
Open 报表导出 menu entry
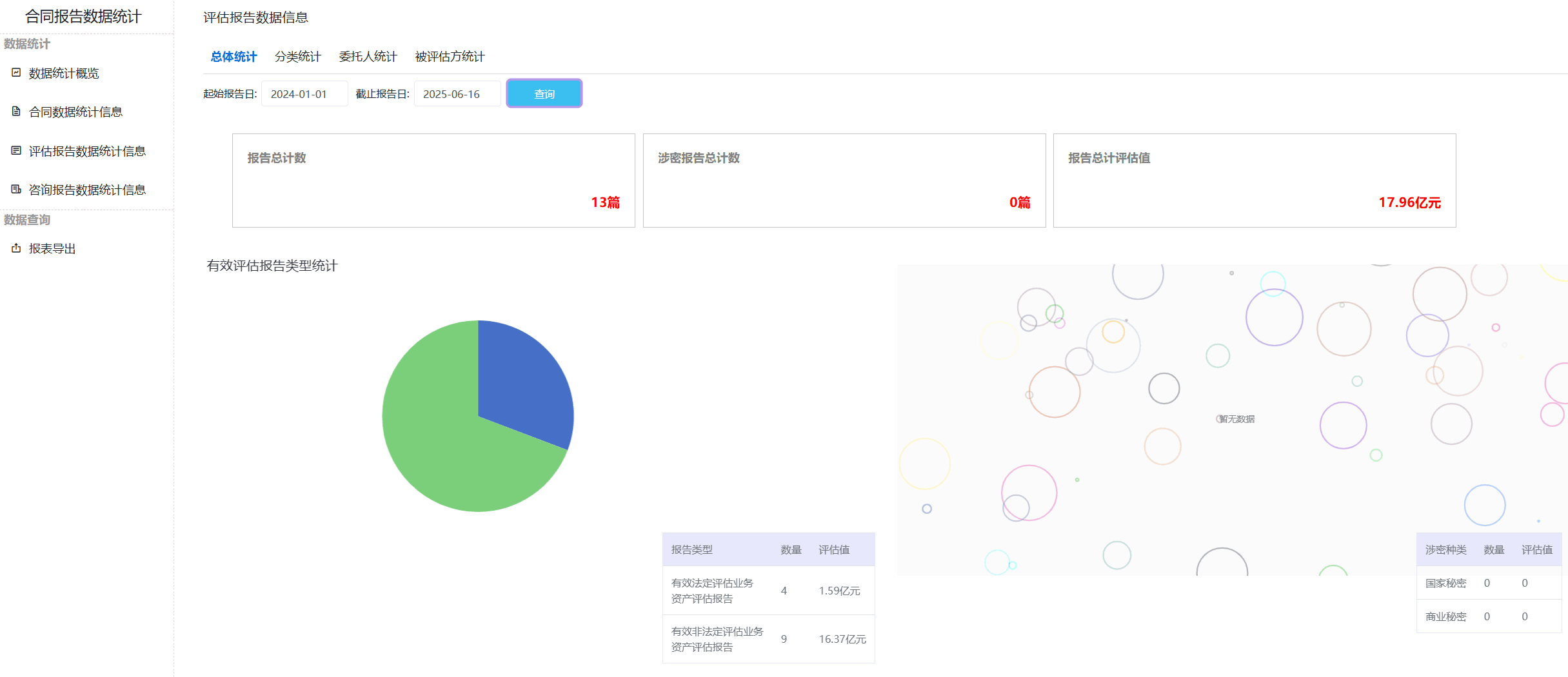tap(52, 249)
